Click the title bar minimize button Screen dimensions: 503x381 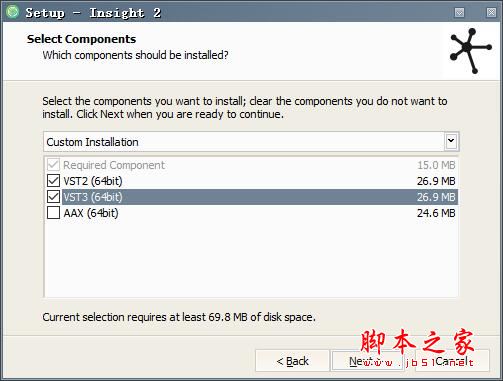459,13
